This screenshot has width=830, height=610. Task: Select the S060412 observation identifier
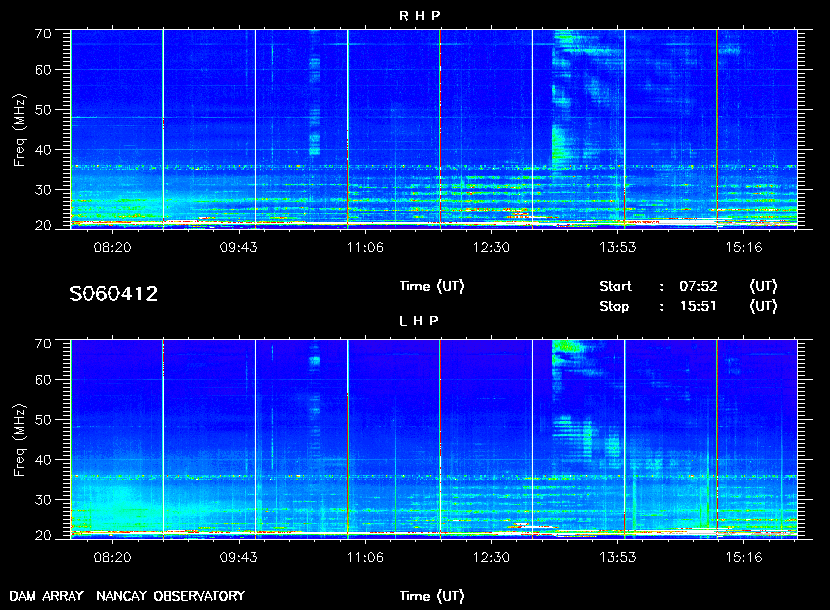coord(114,294)
